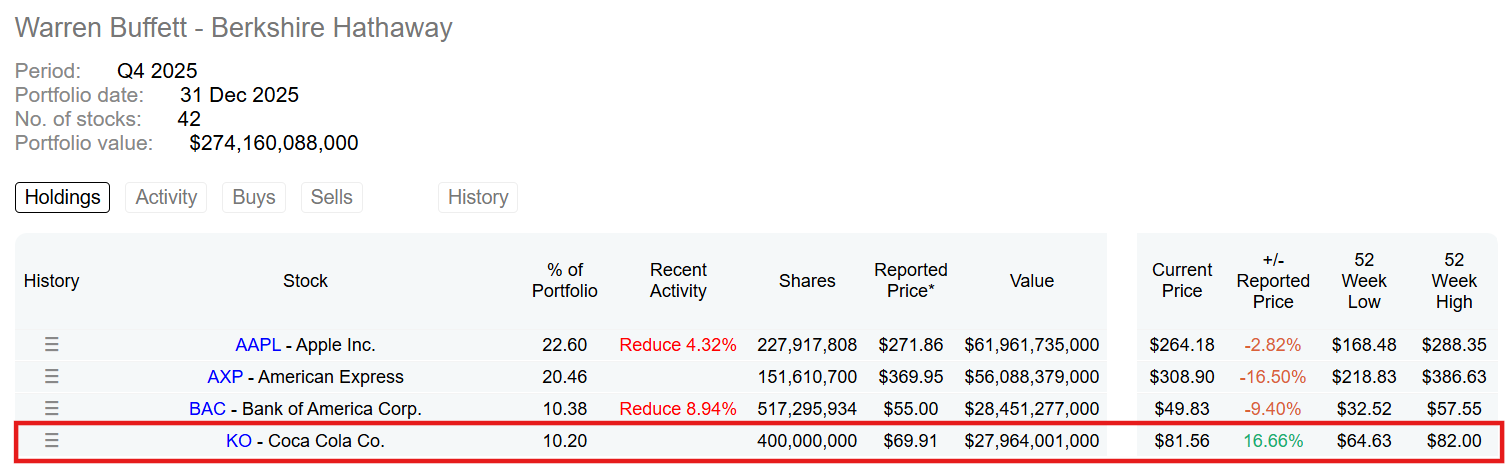Select Coca Cola's 16.66% price change
Image resolution: width=1505 pixels, height=464 pixels.
[1273, 441]
